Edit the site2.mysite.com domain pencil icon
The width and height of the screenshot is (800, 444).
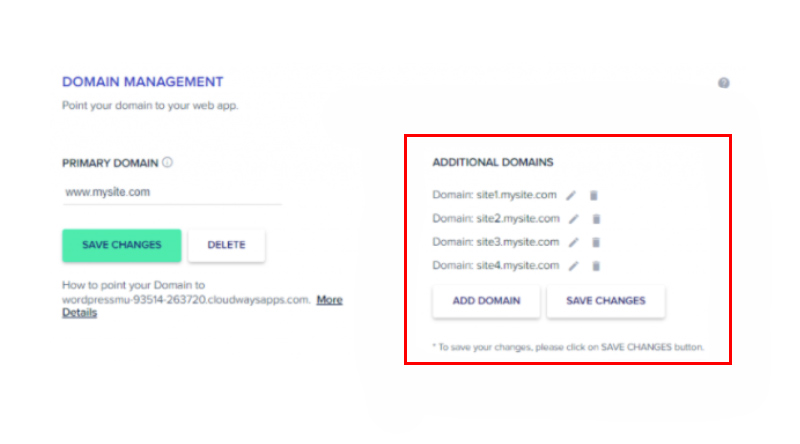(x=574, y=219)
